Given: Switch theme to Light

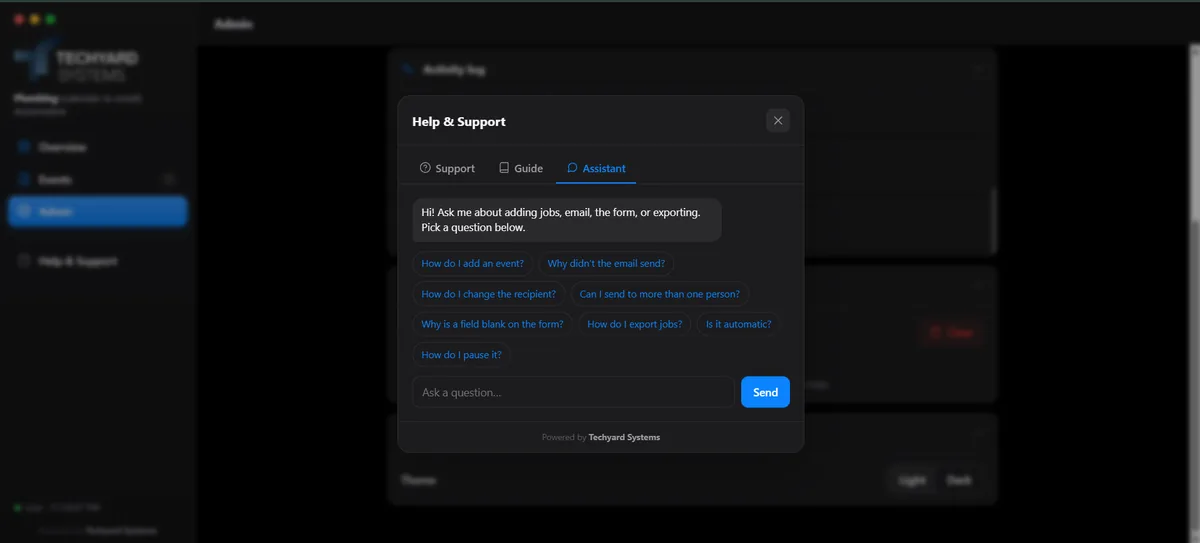Looking at the screenshot, I should click(911, 480).
